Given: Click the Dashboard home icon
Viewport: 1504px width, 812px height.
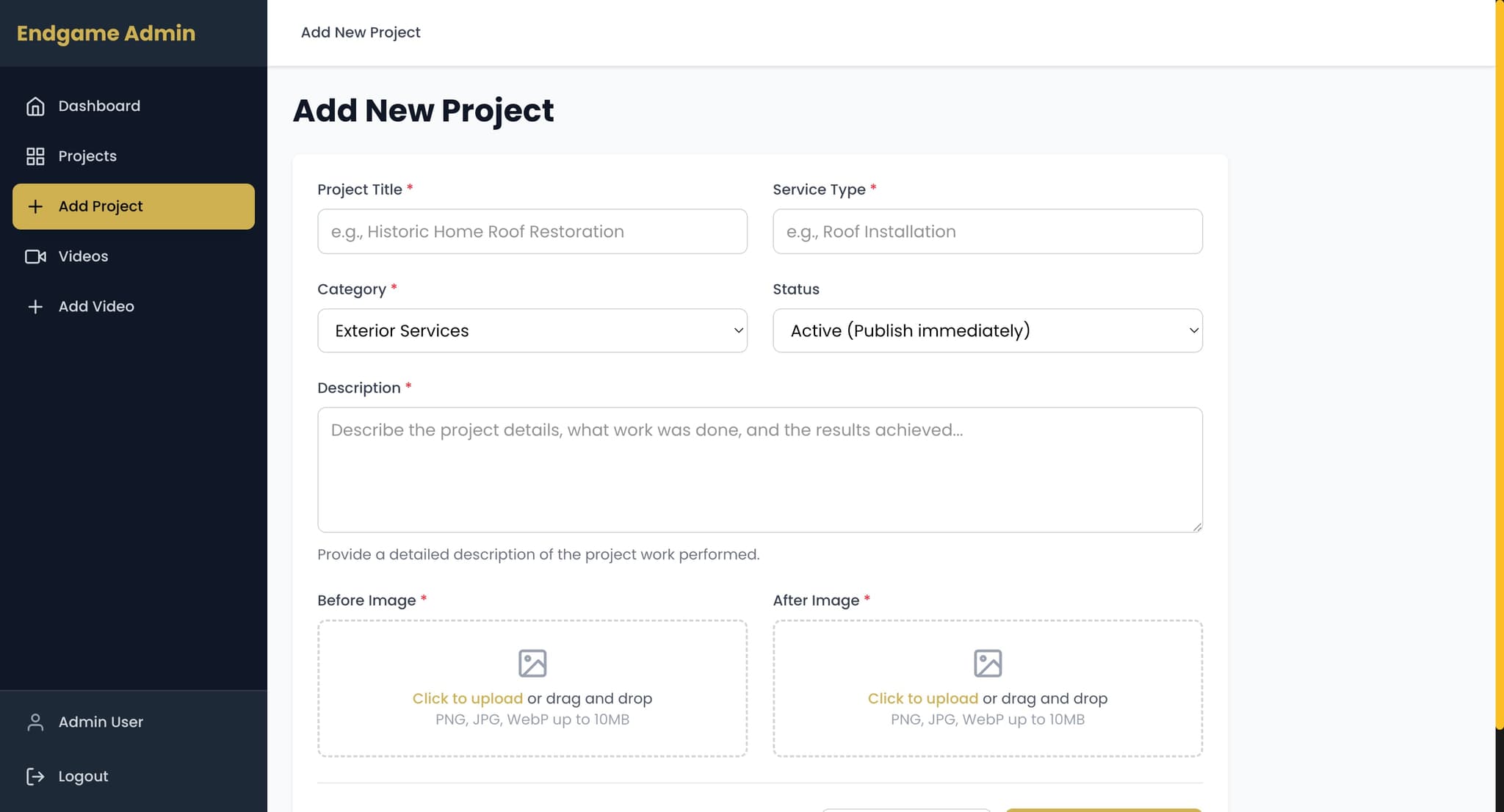Looking at the screenshot, I should pos(35,106).
